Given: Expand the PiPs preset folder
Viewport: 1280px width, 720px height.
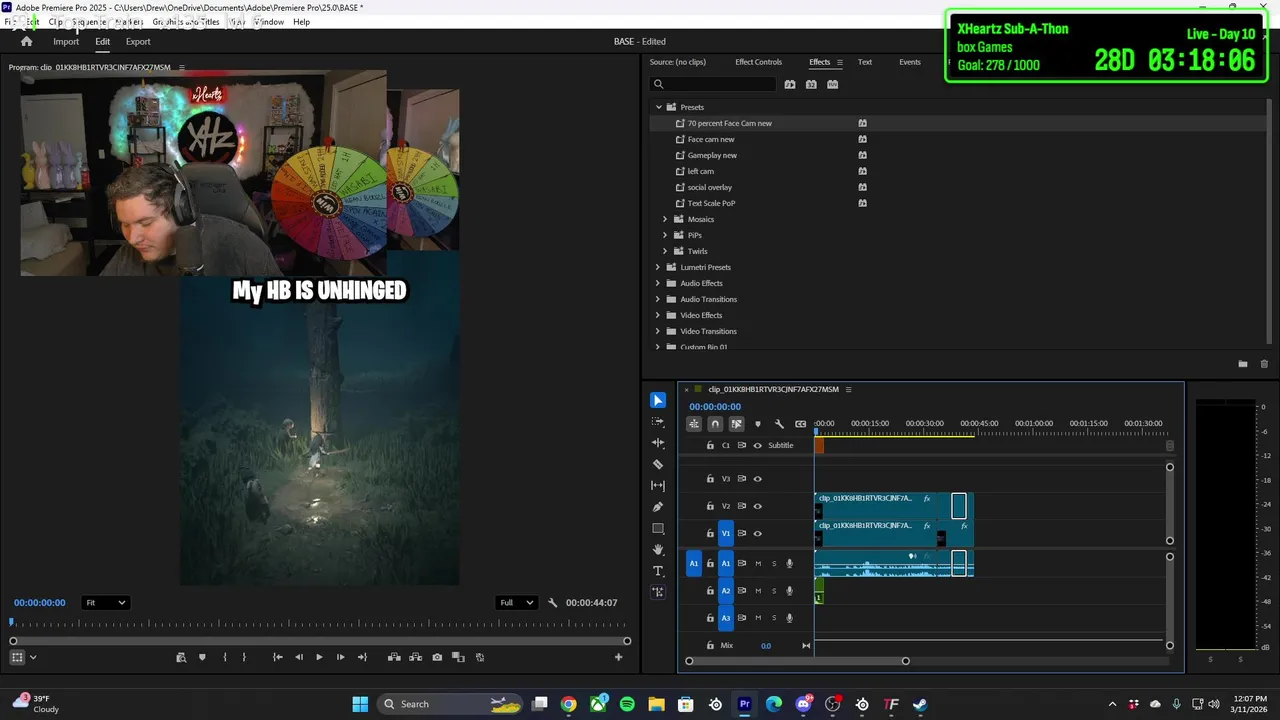Looking at the screenshot, I should click(x=665, y=235).
